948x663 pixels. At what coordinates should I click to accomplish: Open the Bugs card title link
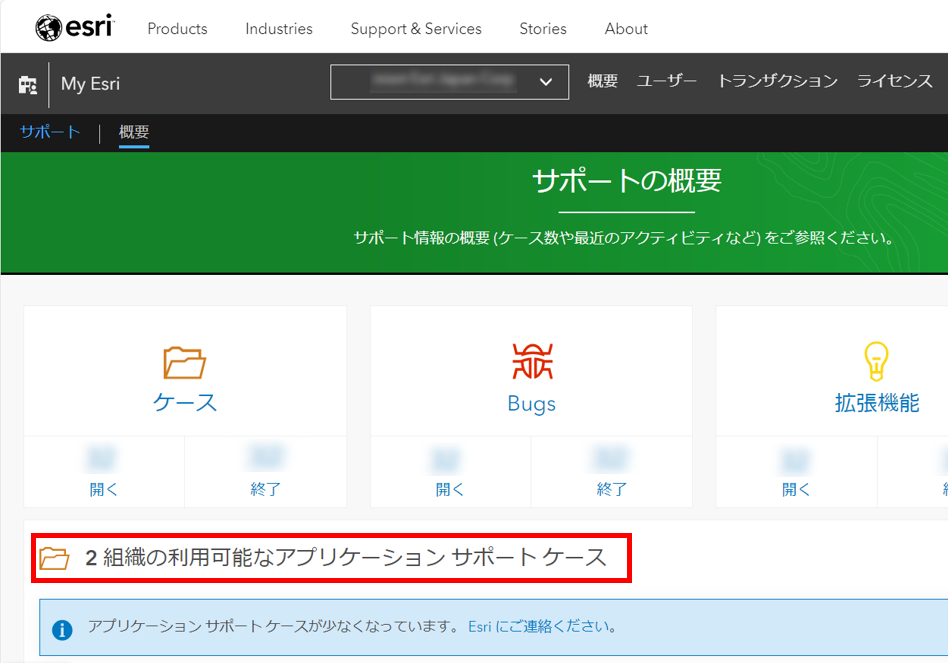coord(531,403)
